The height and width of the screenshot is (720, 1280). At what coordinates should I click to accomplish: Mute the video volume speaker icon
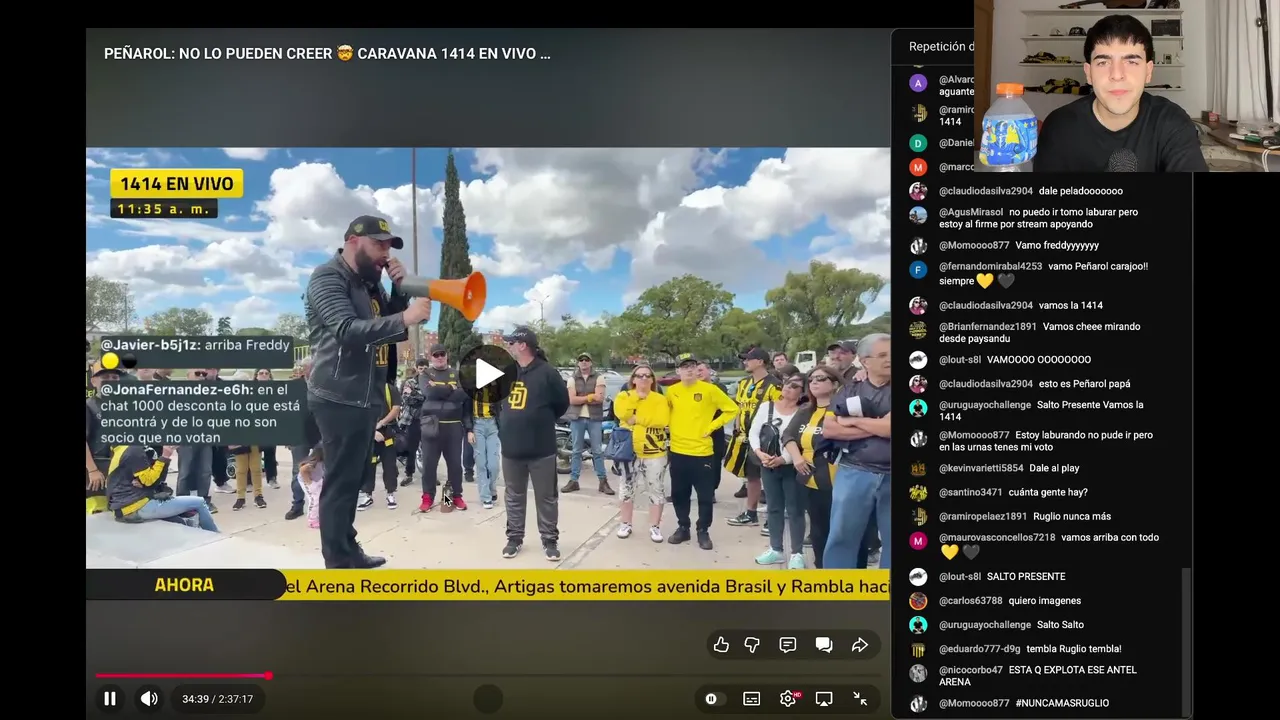149,699
